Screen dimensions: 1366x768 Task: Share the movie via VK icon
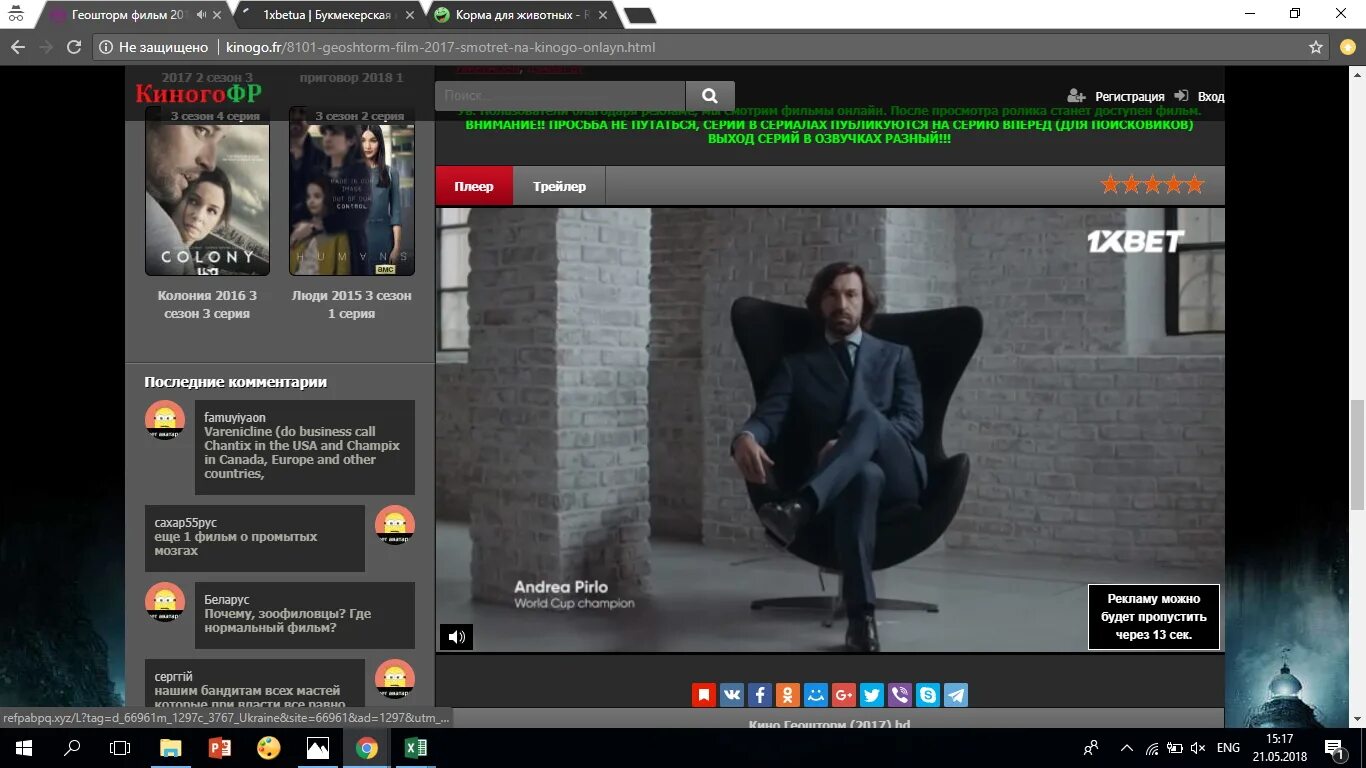pyautogui.click(x=731, y=694)
